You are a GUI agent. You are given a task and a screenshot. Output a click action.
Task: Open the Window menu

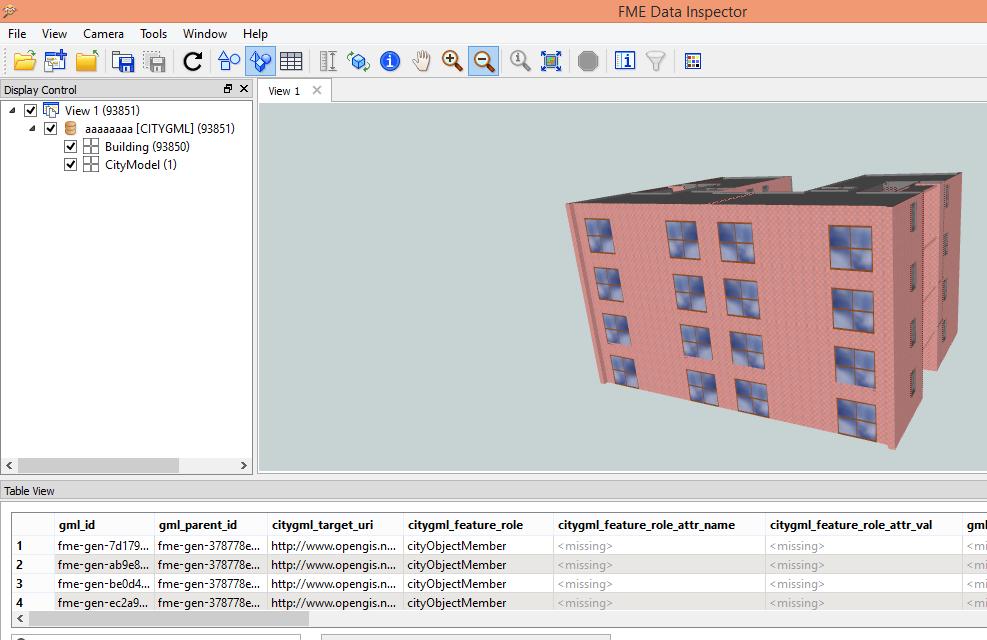[x=205, y=34]
